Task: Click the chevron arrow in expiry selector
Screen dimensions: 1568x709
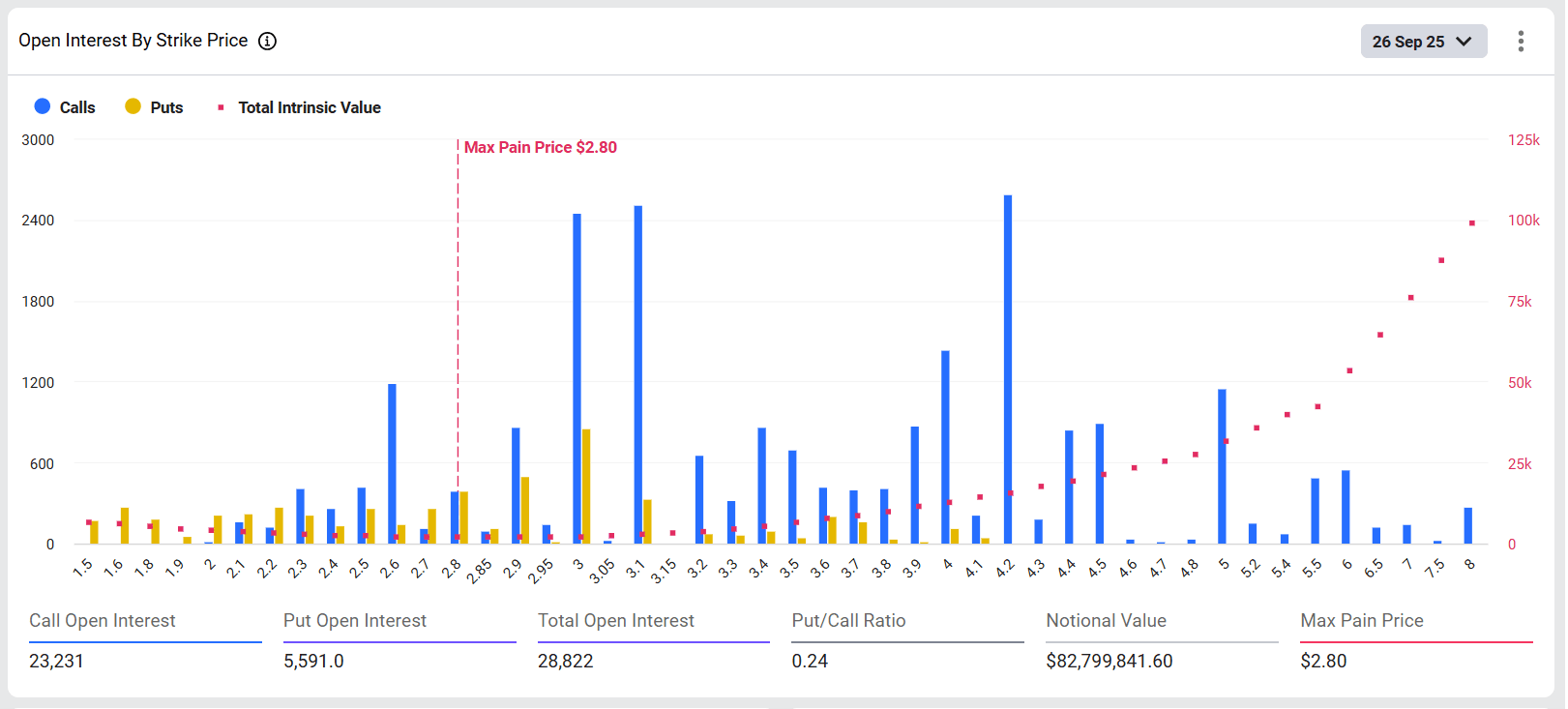Action: [x=1464, y=42]
